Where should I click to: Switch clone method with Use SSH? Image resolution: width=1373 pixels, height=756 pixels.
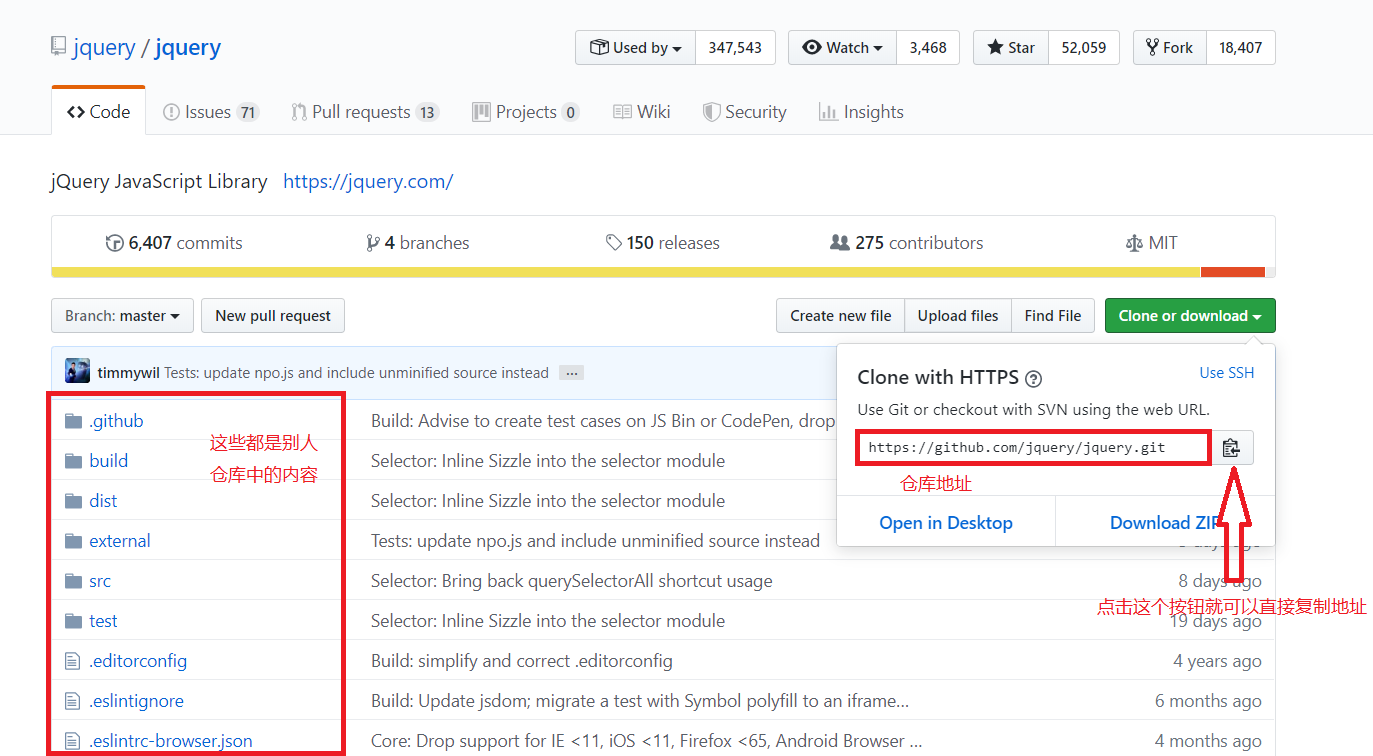click(1227, 373)
